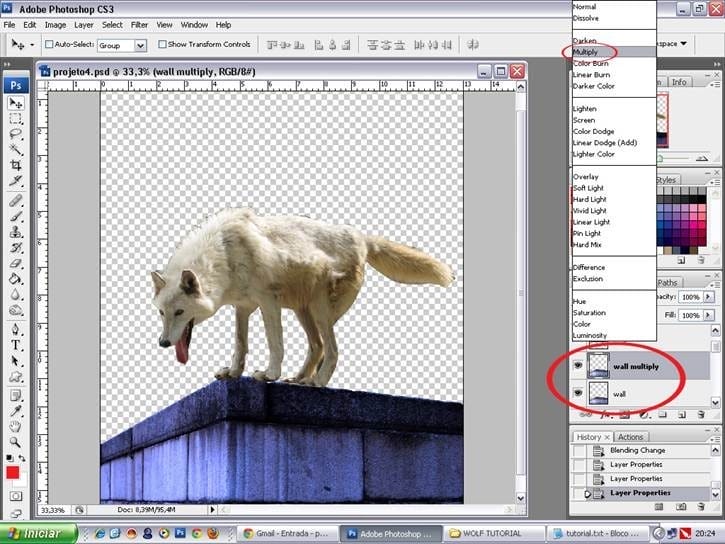Select the Eraser tool
The height and width of the screenshot is (544, 725).
pos(16,263)
